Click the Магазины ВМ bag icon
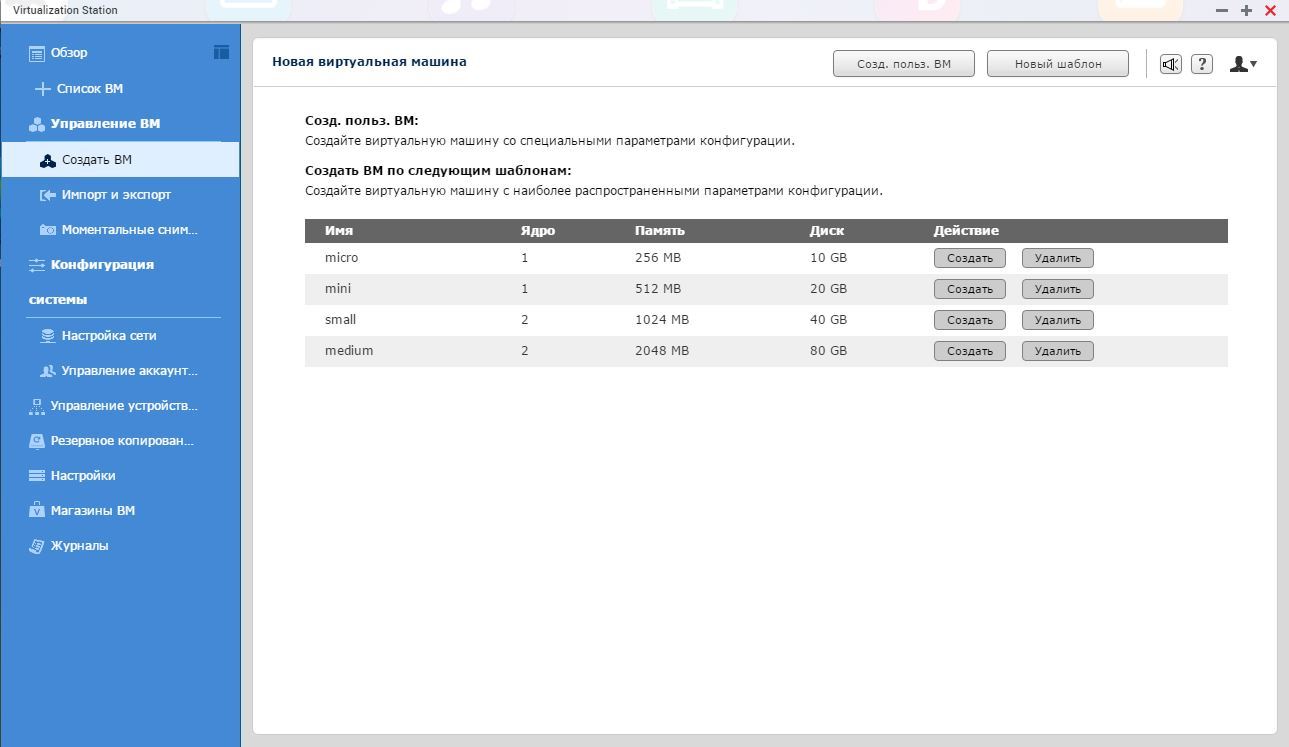 click(37, 510)
